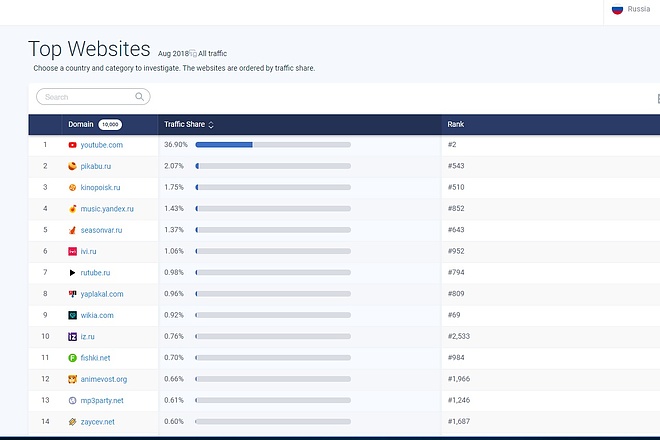This screenshot has width=660, height=440.
Task: Click the pikabu.ru favicon icon
Action: tap(72, 166)
